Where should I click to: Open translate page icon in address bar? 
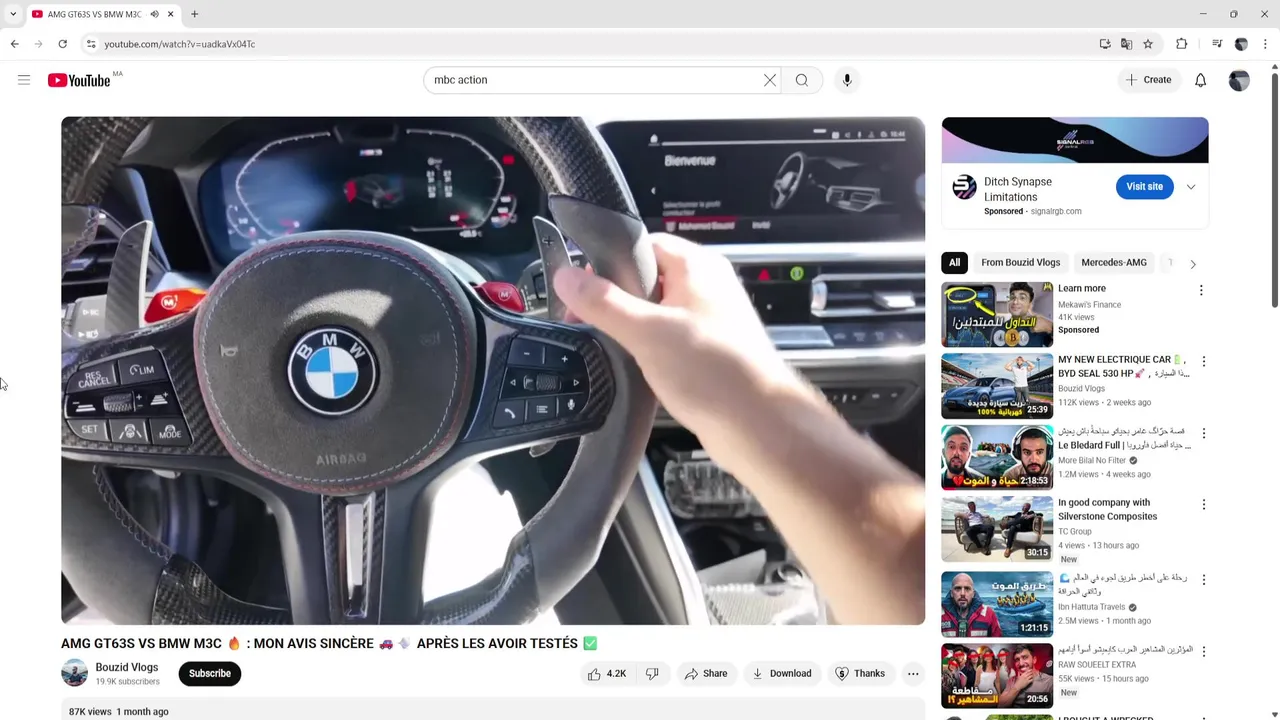[x=1127, y=44]
